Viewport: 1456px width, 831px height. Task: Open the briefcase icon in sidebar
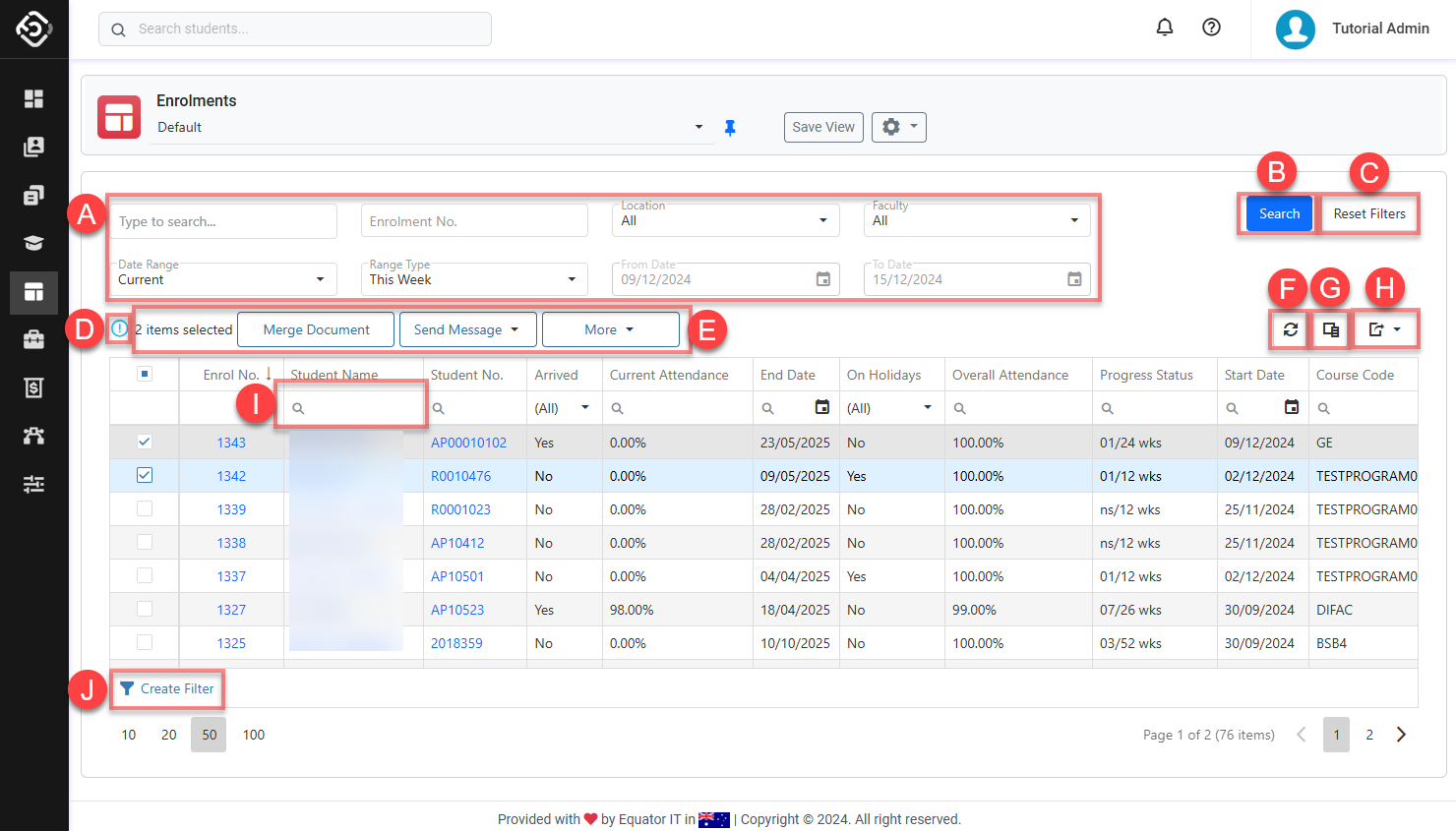click(33, 339)
